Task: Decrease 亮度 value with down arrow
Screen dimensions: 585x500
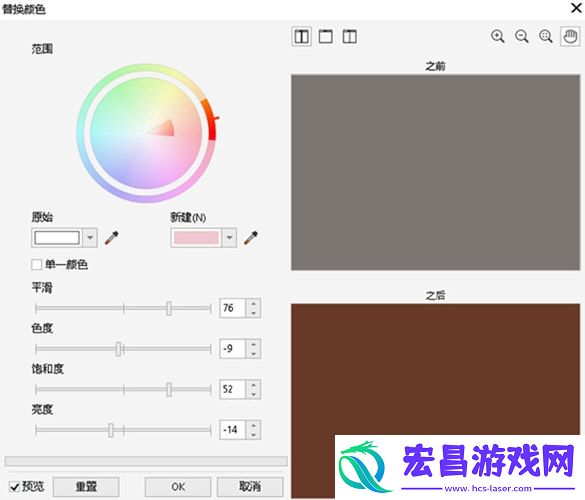Action: (253, 435)
